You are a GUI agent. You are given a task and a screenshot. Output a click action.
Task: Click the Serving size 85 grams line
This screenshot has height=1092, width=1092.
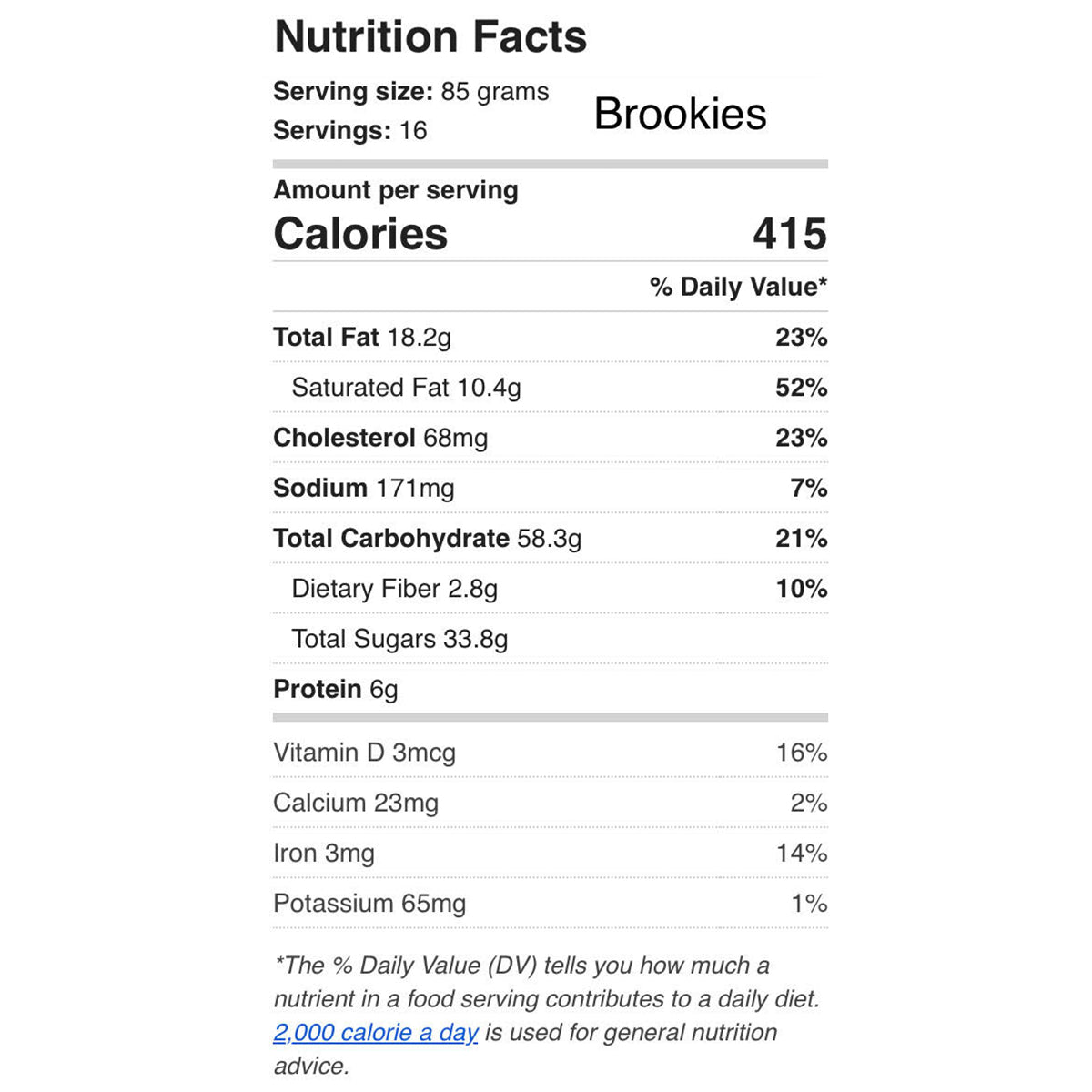coord(410,92)
